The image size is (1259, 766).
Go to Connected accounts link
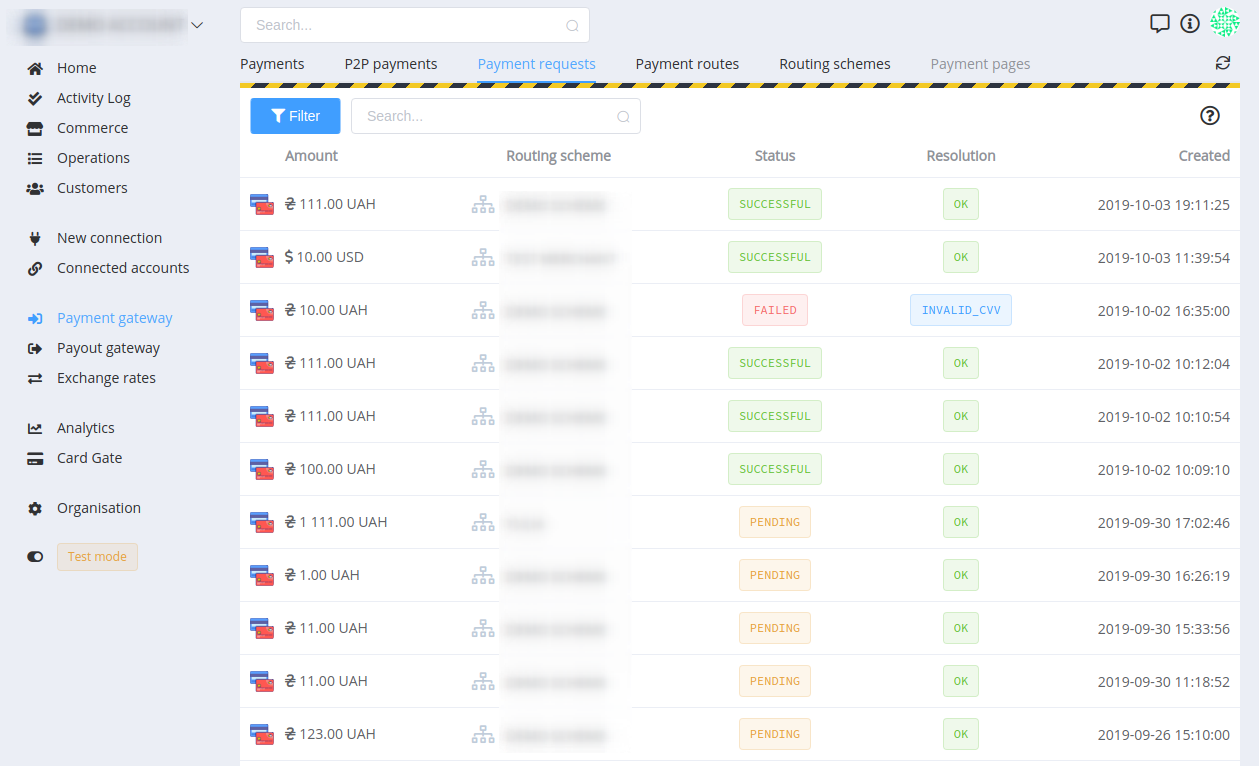(x=123, y=268)
